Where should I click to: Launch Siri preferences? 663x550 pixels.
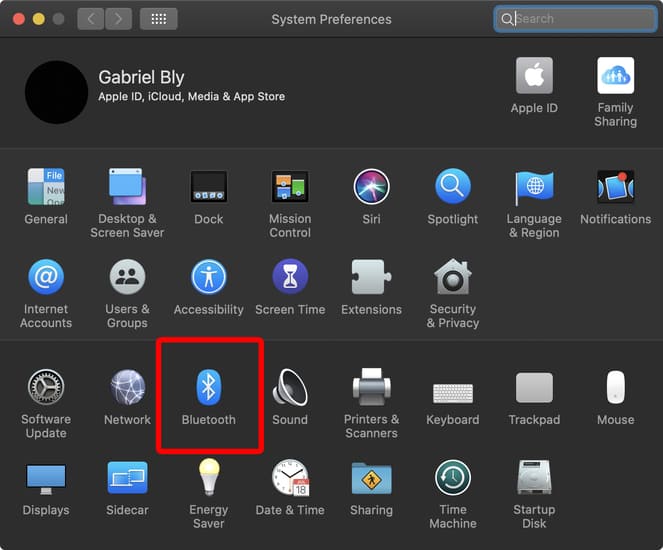point(371,187)
